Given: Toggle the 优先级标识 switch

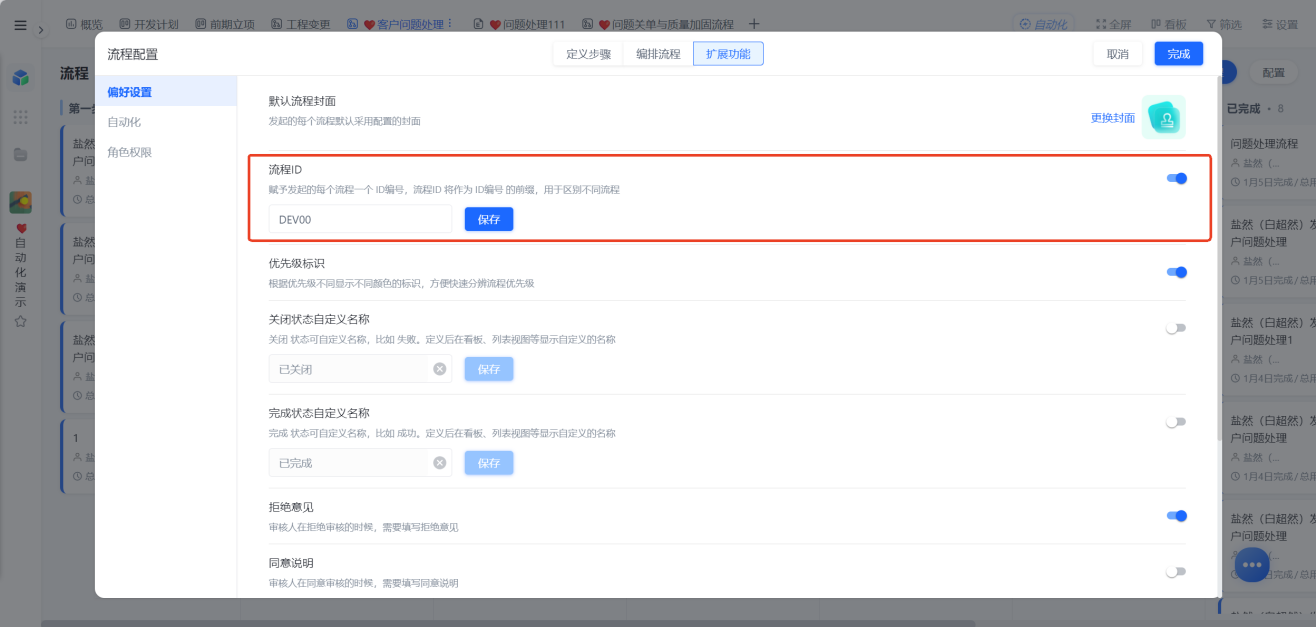Looking at the screenshot, I should click(x=1176, y=272).
